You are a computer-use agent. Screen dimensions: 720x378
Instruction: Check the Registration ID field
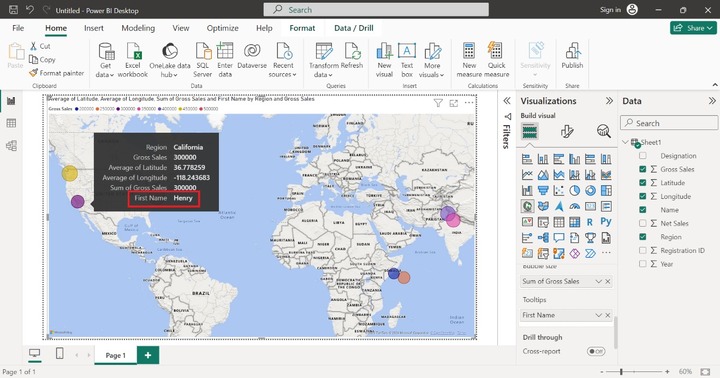pos(643,250)
